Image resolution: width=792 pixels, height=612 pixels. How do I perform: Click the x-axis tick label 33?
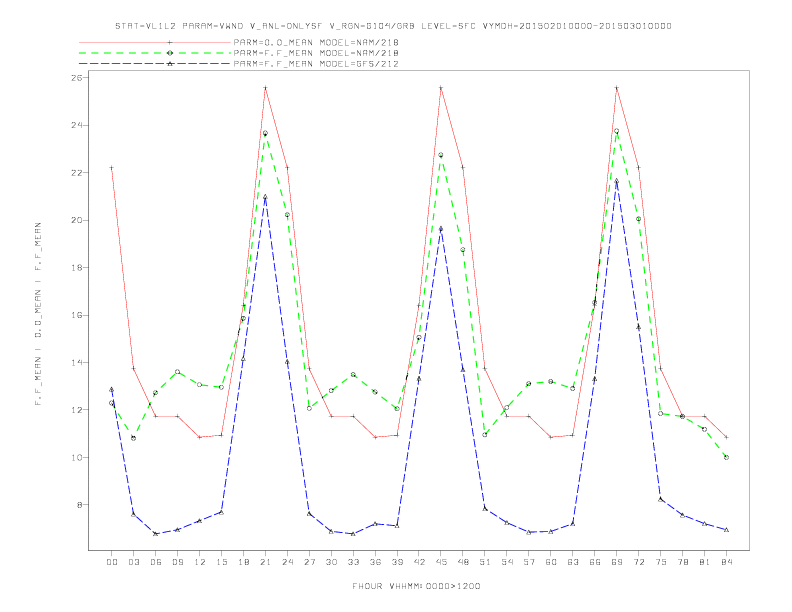coord(353,562)
